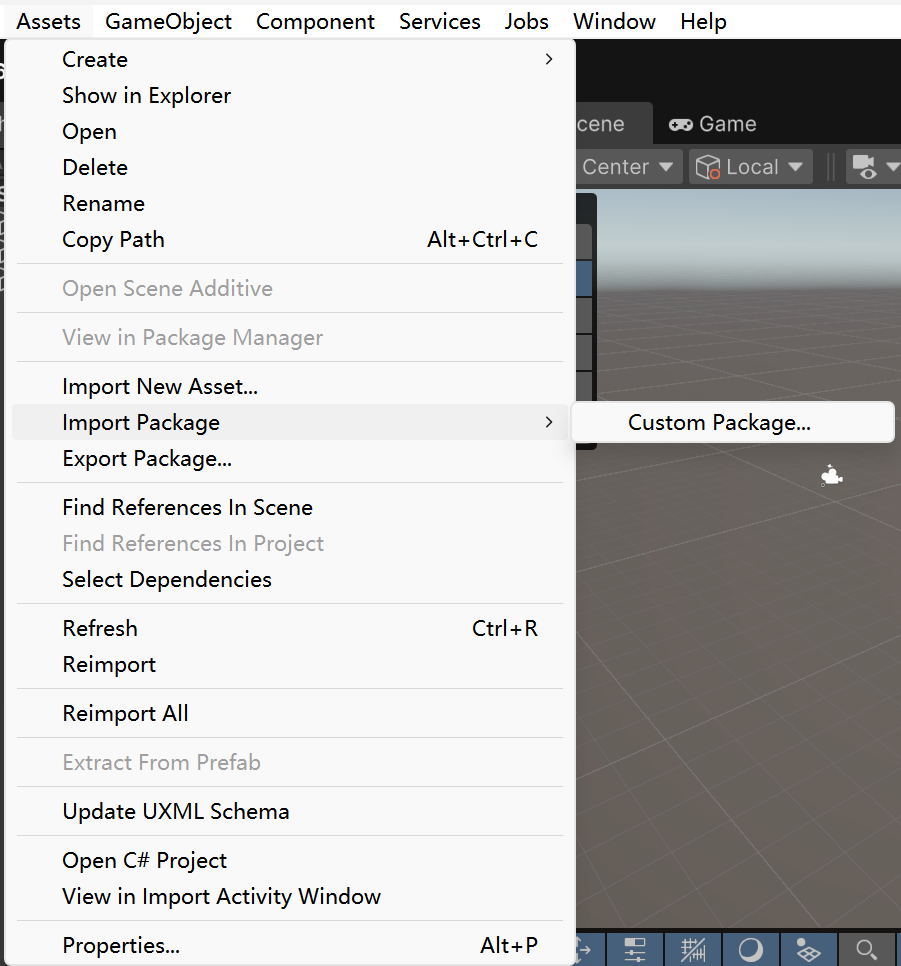Open the Window menu in menu bar
This screenshot has height=966, width=901.
[614, 21]
